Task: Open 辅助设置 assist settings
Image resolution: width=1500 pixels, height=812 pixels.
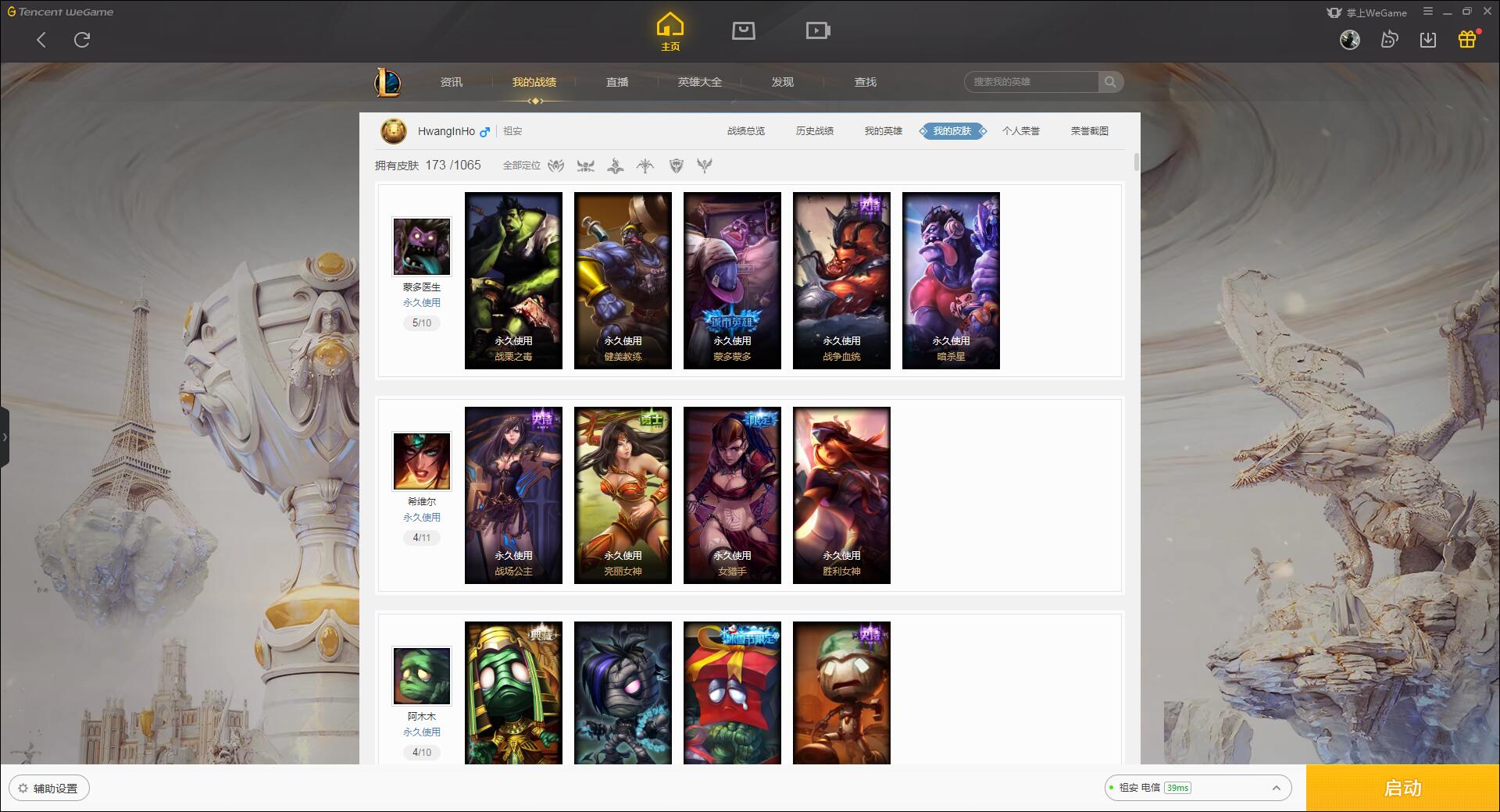Action: point(49,789)
